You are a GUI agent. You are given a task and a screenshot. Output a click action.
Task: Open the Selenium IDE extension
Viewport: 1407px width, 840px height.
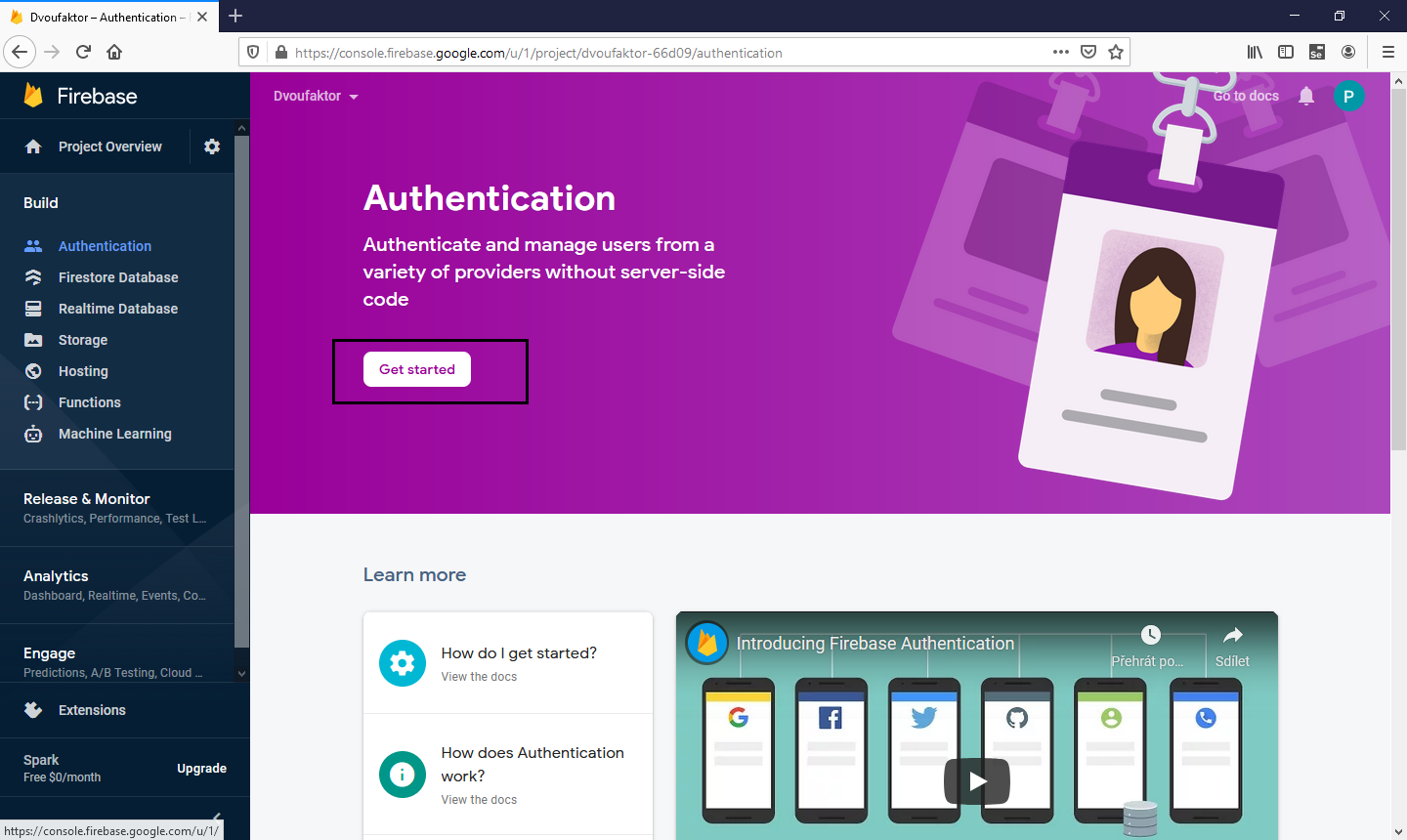(1317, 53)
